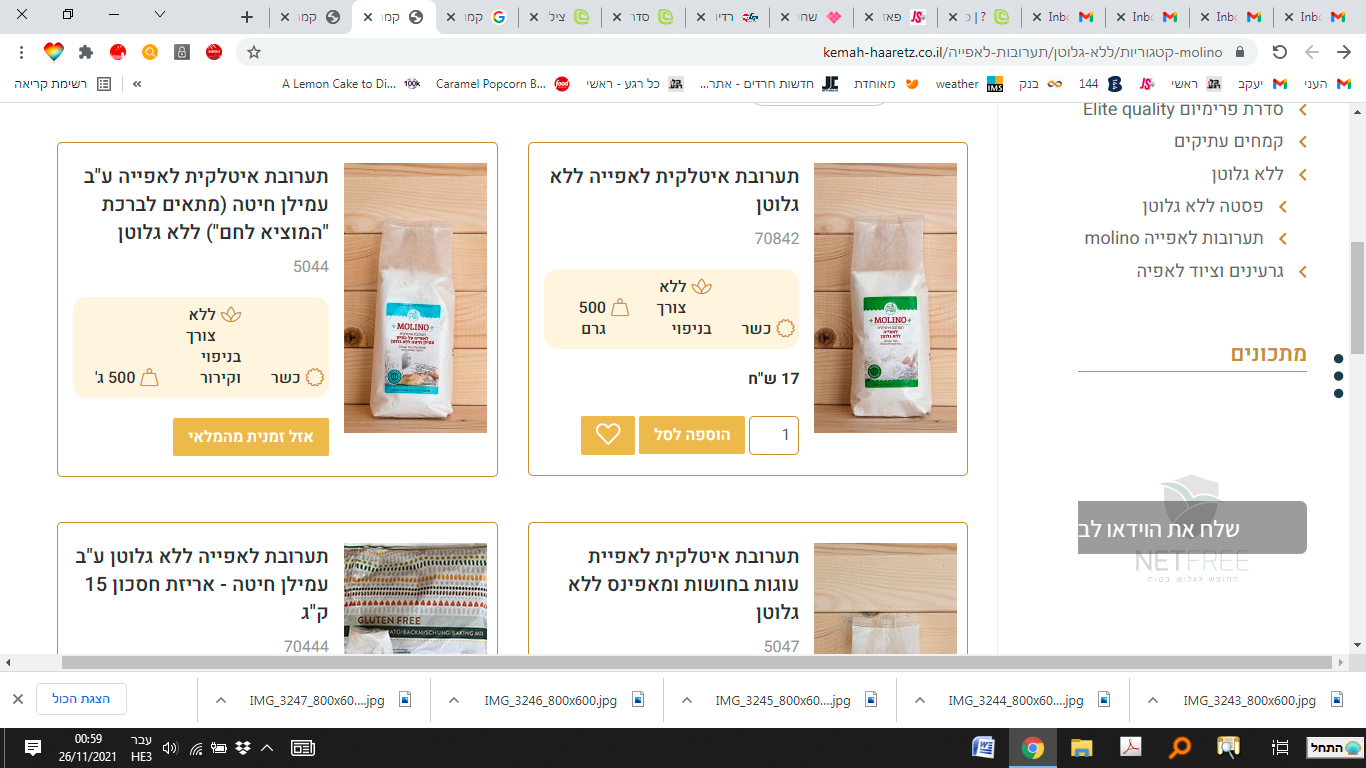Screen dimensions: 1366x768
Task: Show hidden system tray icons
Action: point(266,748)
